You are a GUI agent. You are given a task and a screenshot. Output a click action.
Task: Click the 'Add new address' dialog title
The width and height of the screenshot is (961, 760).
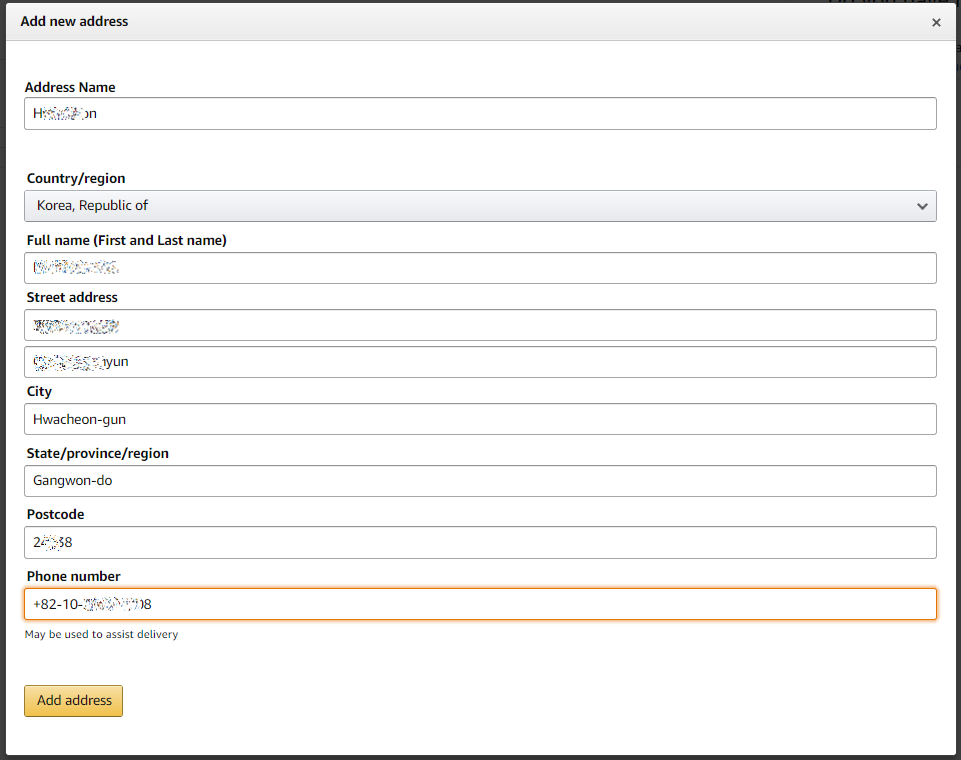[x=74, y=21]
